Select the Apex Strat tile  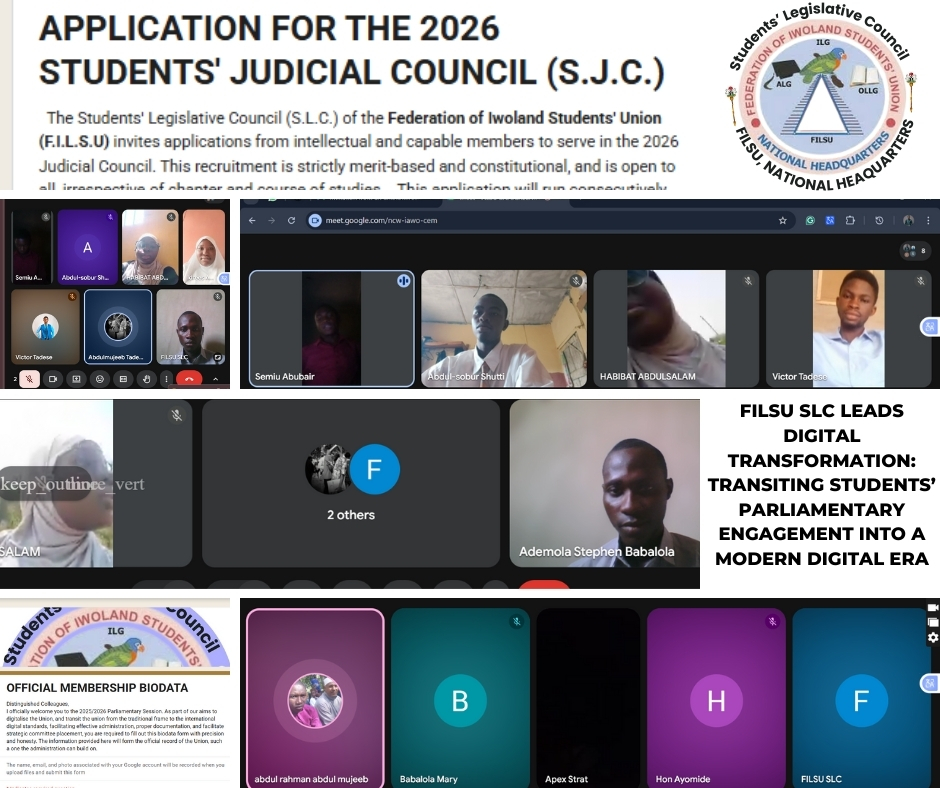pos(588,698)
